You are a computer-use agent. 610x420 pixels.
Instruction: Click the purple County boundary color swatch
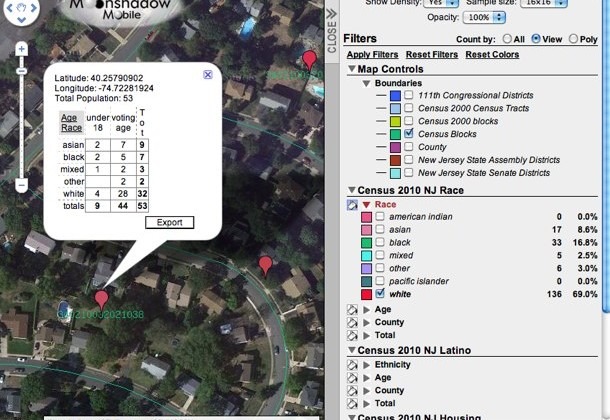[x=395, y=147]
